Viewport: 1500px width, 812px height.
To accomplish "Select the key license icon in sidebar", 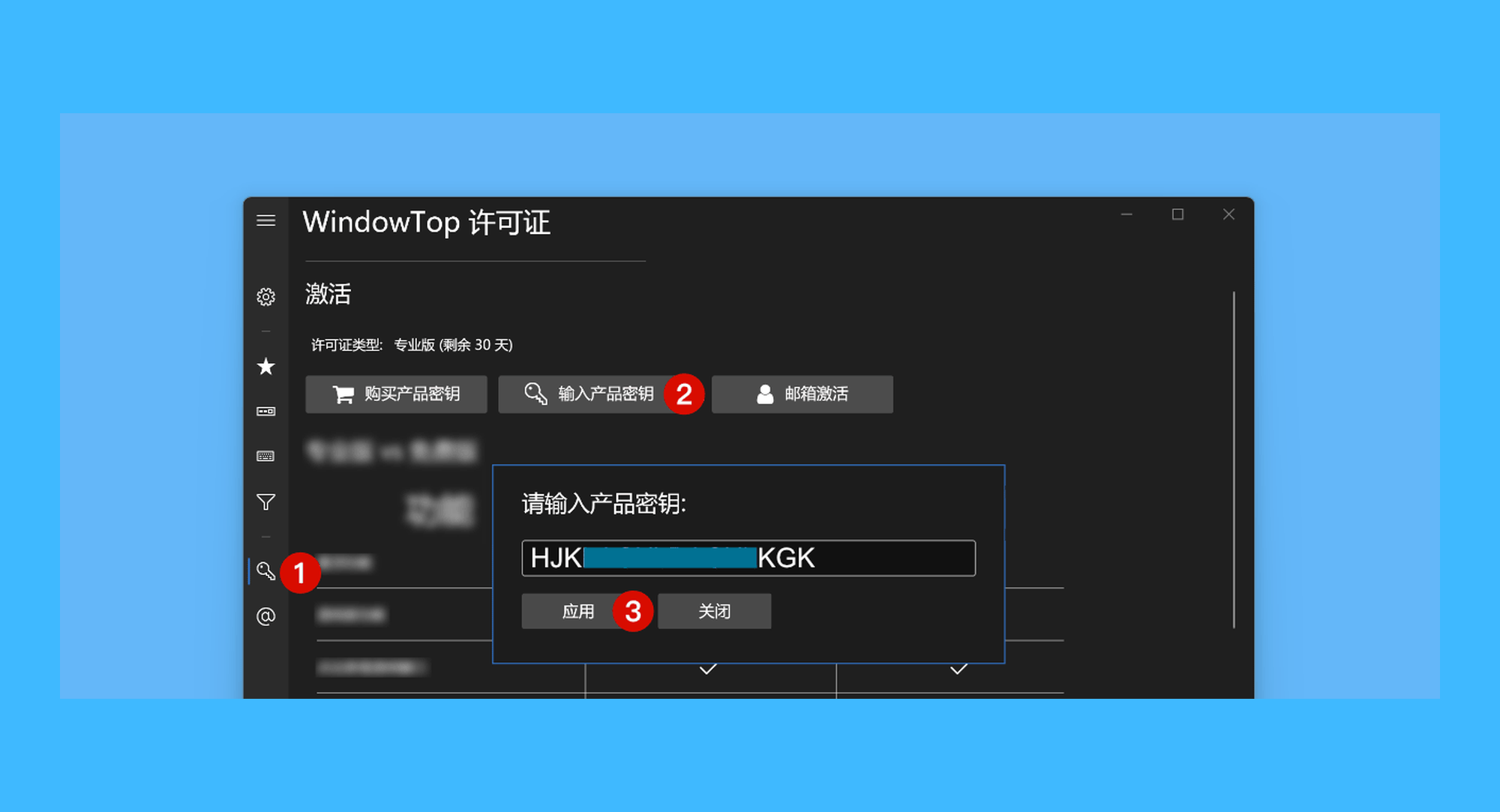I will coord(265,571).
